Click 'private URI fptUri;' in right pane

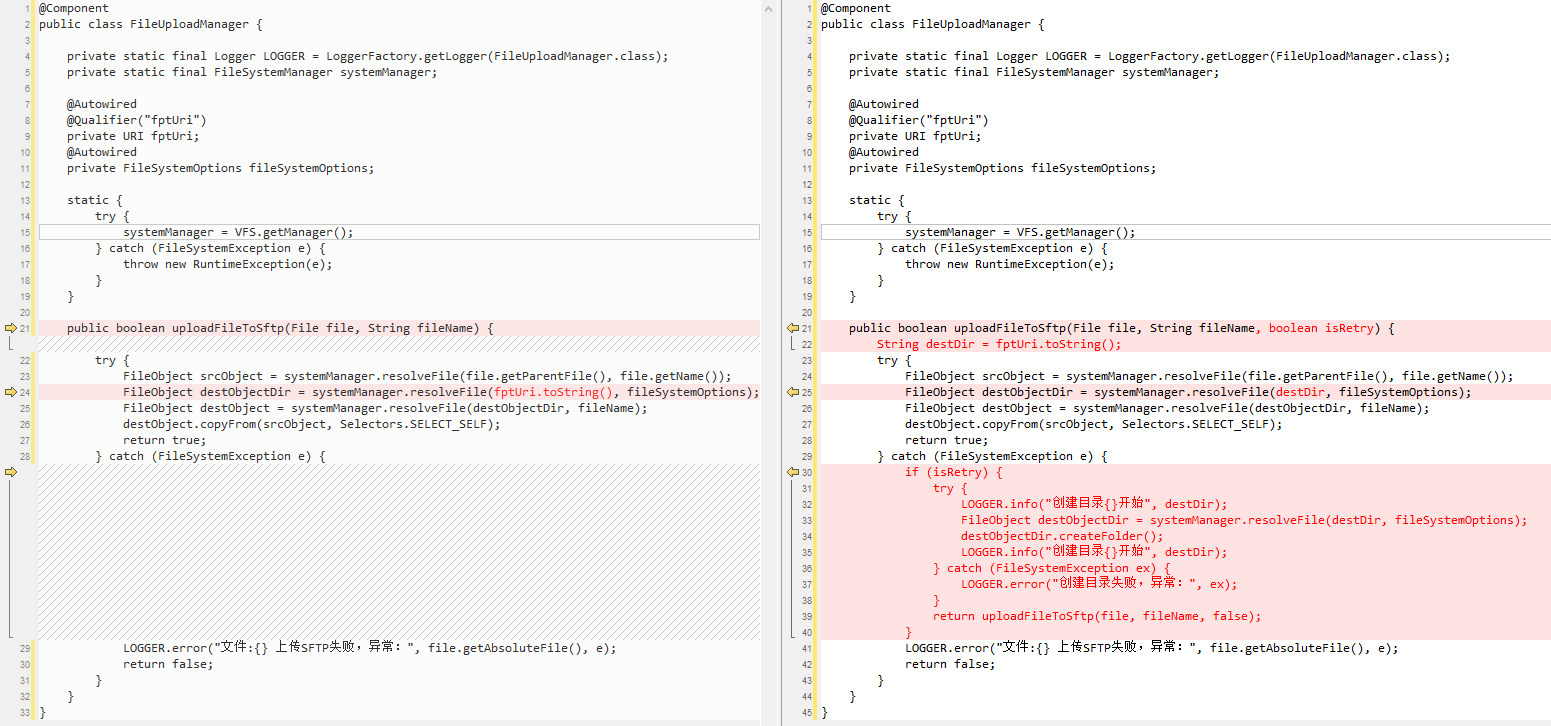click(915, 136)
